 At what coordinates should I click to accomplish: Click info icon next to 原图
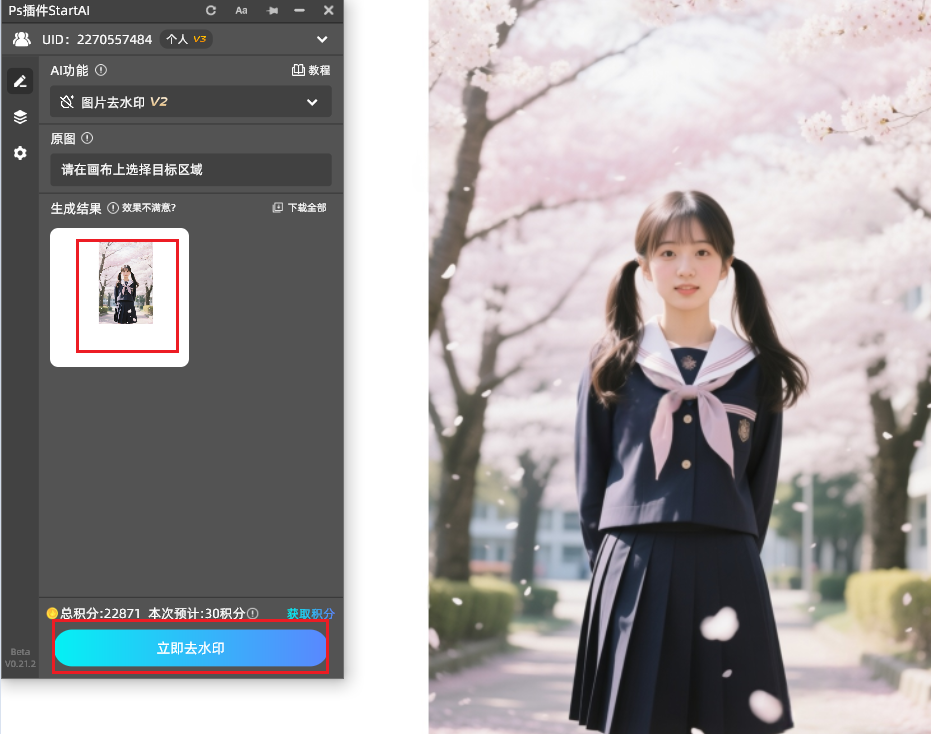pyautogui.click(x=87, y=138)
